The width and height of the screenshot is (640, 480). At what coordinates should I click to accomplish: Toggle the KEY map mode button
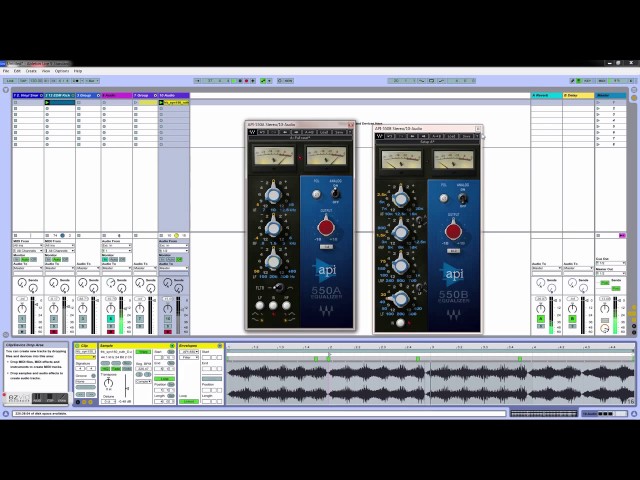587,81
